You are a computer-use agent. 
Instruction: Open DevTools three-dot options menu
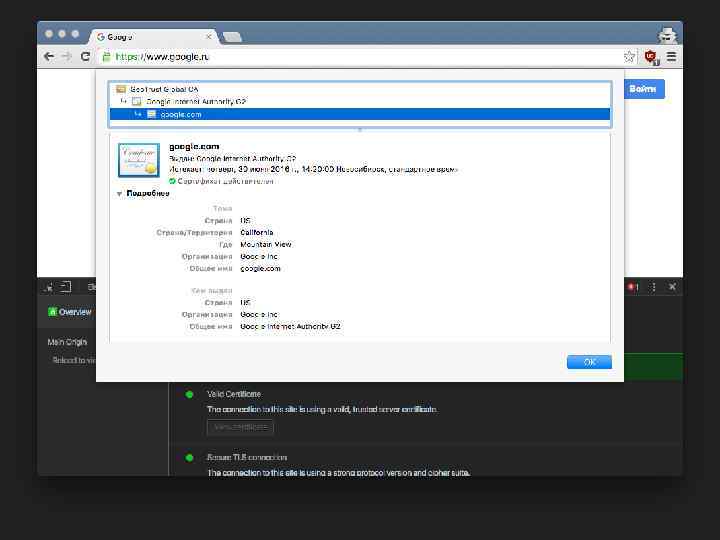tap(654, 287)
